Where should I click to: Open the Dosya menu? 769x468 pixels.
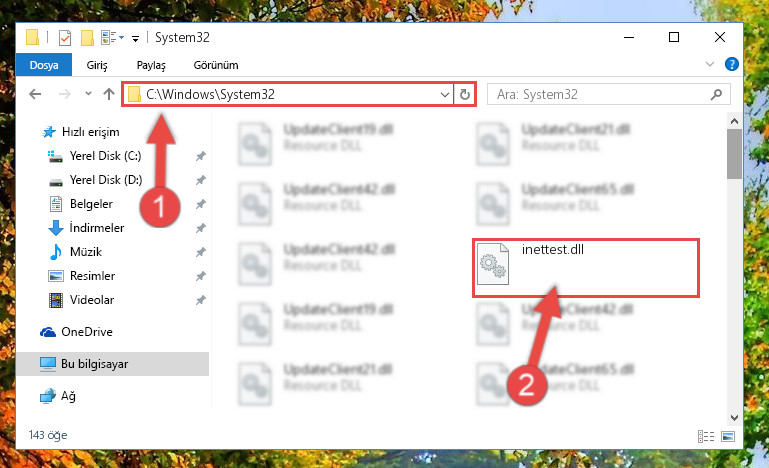(x=44, y=65)
